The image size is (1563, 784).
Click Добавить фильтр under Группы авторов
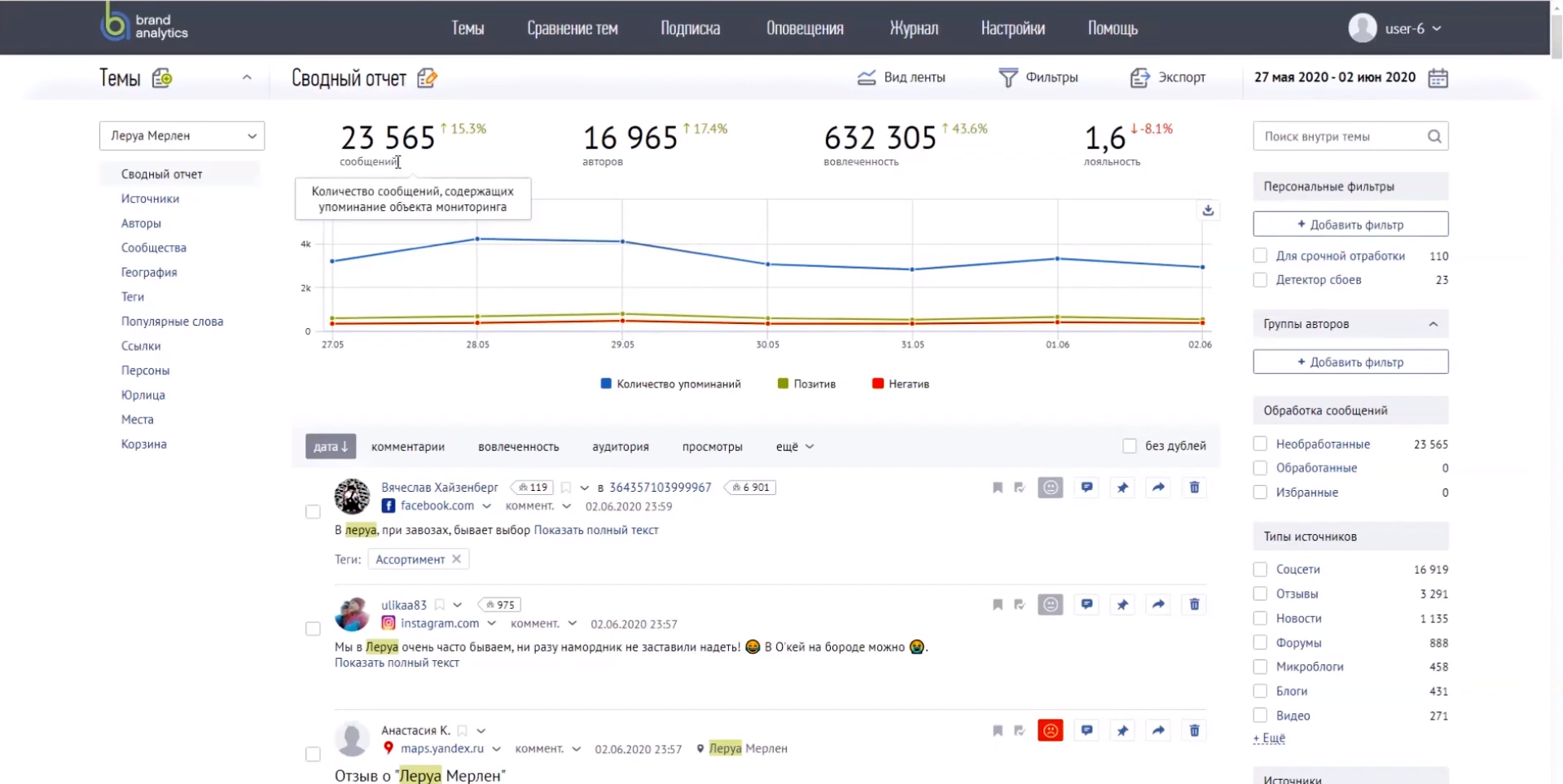pyautogui.click(x=1350, y=361)
